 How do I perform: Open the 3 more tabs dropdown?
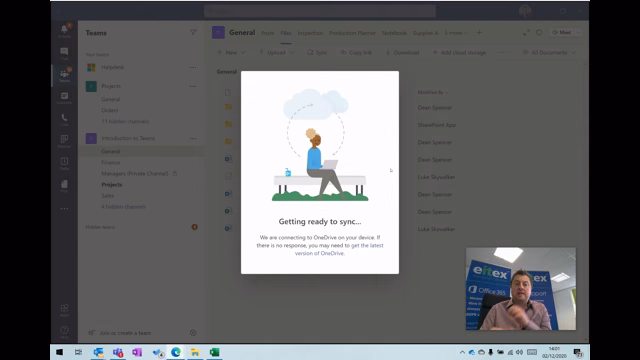coord(456,33)
